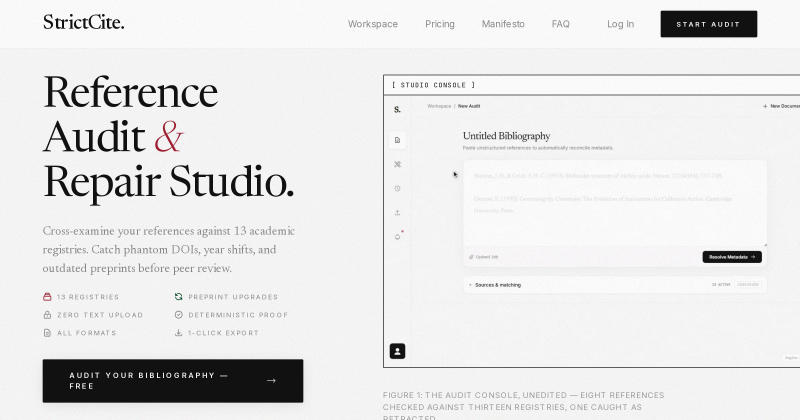Expand the Sources & matching section
Screen dimensions: 800x420
point(615,285)
